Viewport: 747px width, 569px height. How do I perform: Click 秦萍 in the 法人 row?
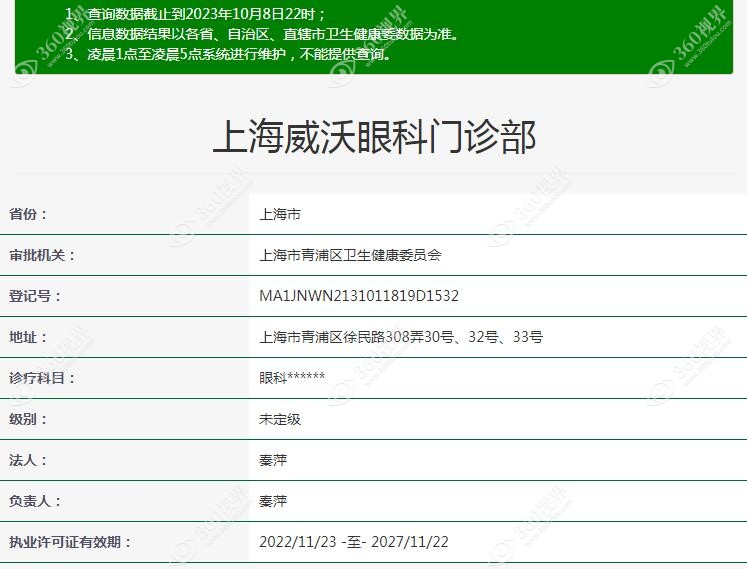coord(273,460)
